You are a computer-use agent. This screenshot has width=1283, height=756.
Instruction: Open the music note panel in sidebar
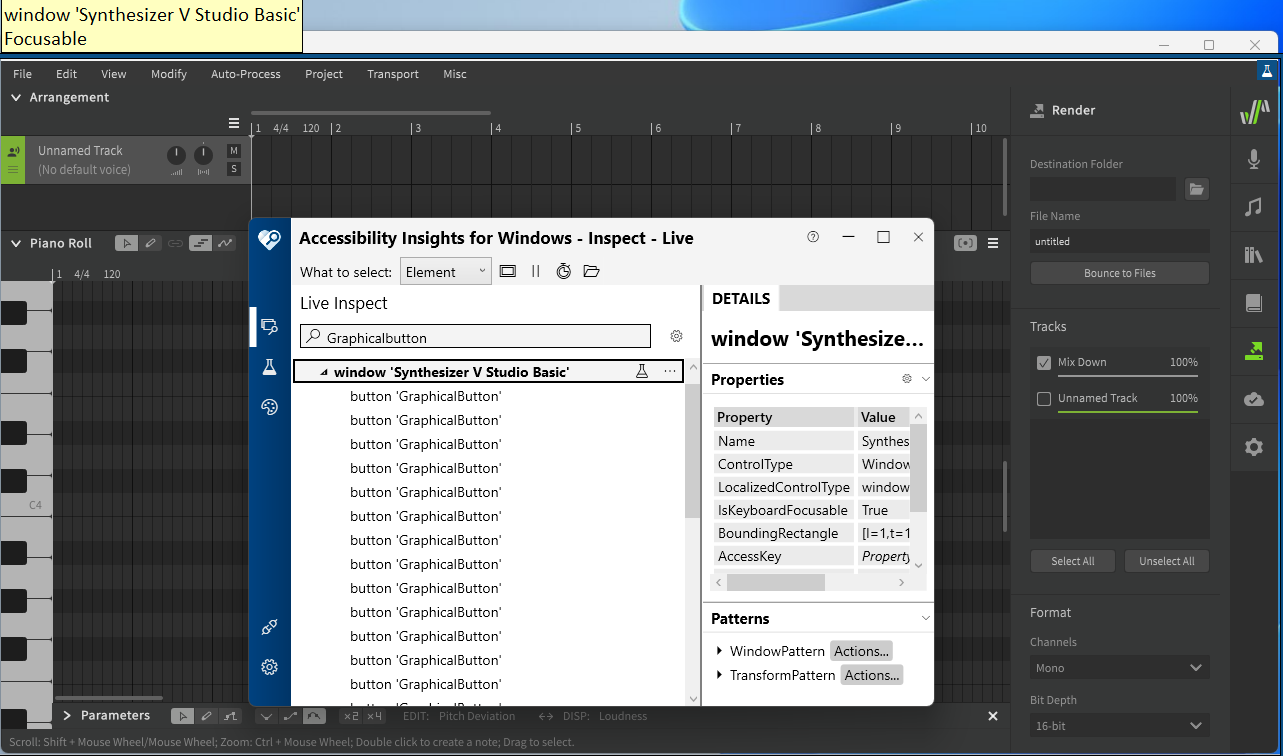[1254, 207]
